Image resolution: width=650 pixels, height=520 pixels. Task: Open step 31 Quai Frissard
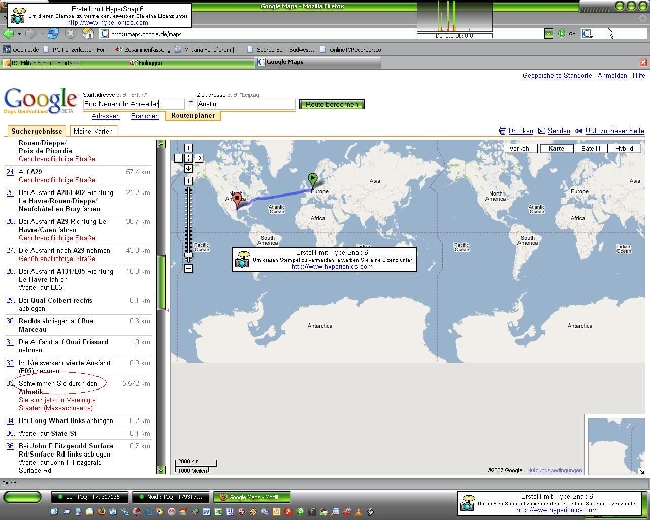click(x=78, y=346)
